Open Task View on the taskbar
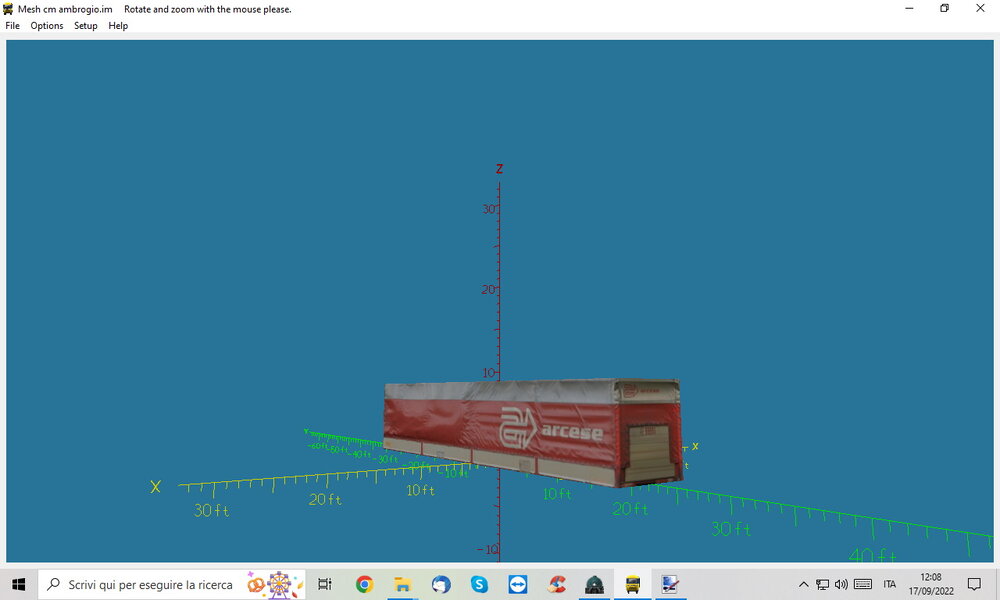Image resolution: width=1000 pixels, height=600 pixels. [325, 584]
